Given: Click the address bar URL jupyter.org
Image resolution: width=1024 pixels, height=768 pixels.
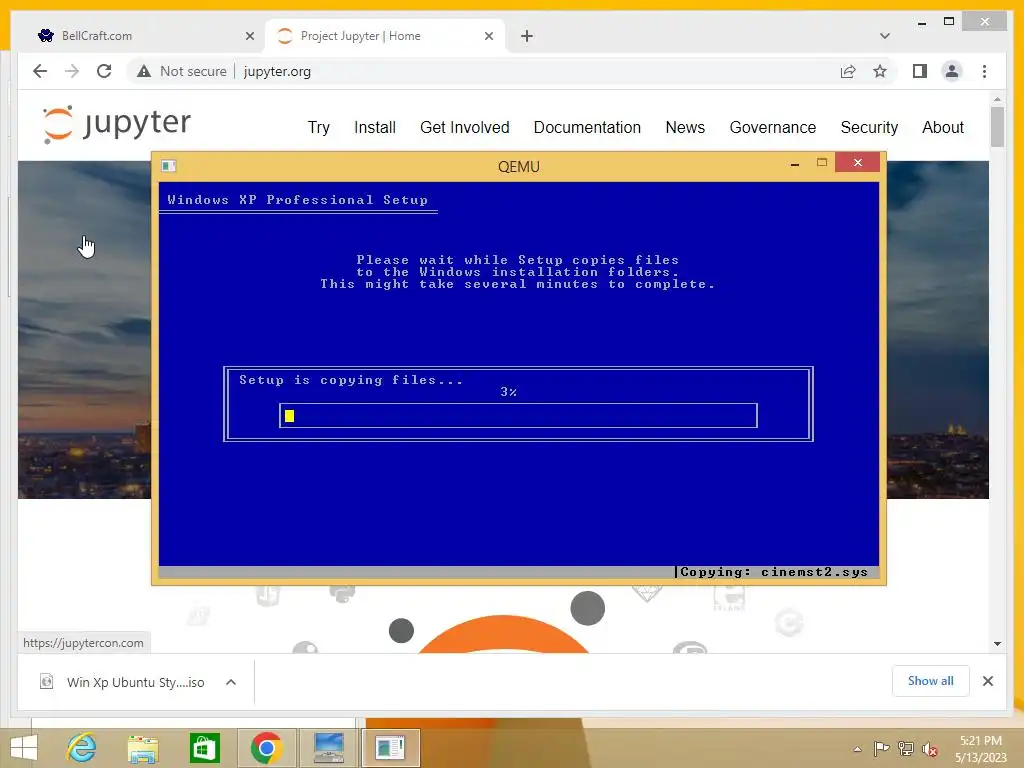Looking at the screenshot, I should click(x=277, y=71).
